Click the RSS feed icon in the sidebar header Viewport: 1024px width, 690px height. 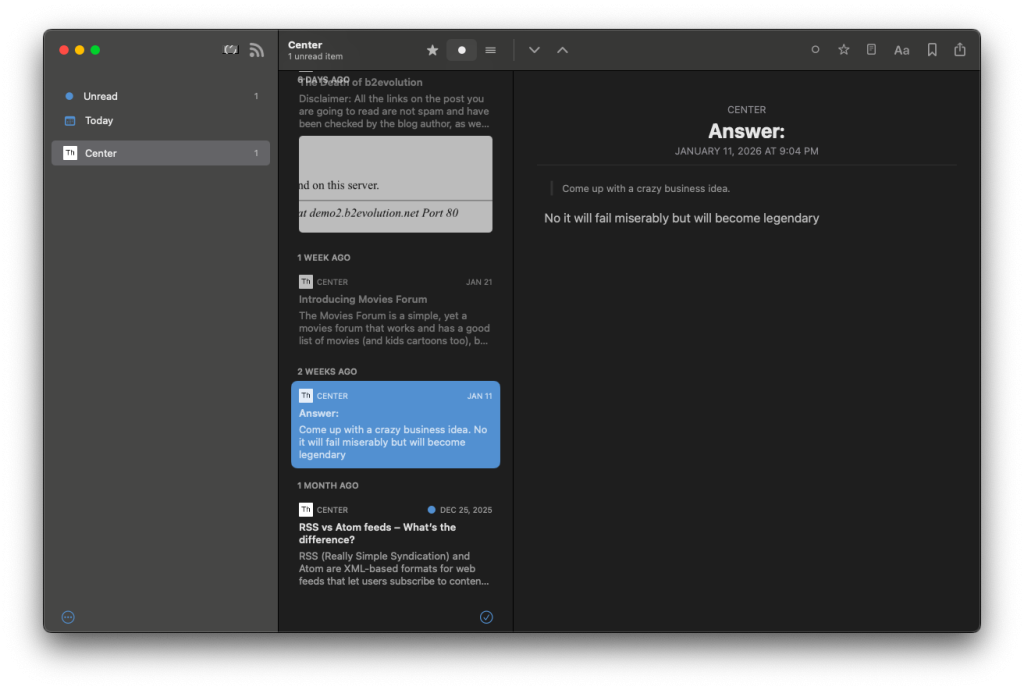click(257, 50)
